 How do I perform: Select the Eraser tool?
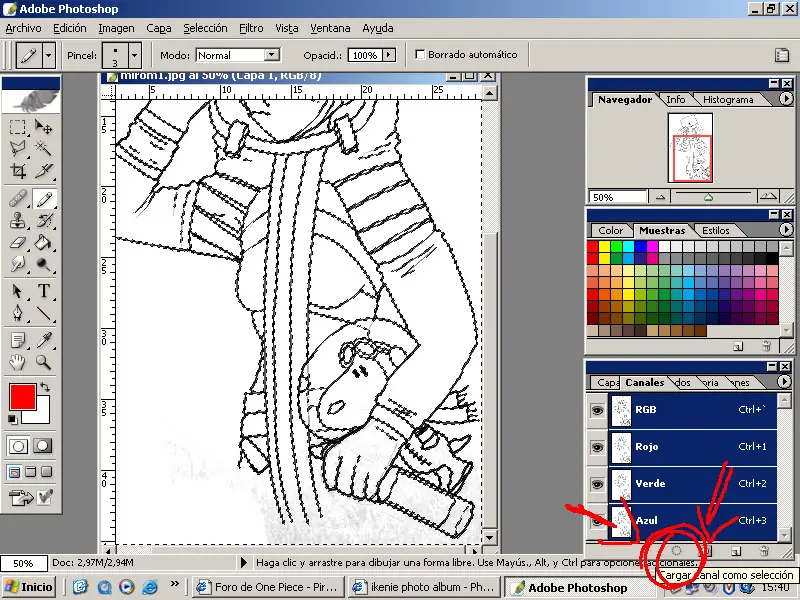click(17, 242)
